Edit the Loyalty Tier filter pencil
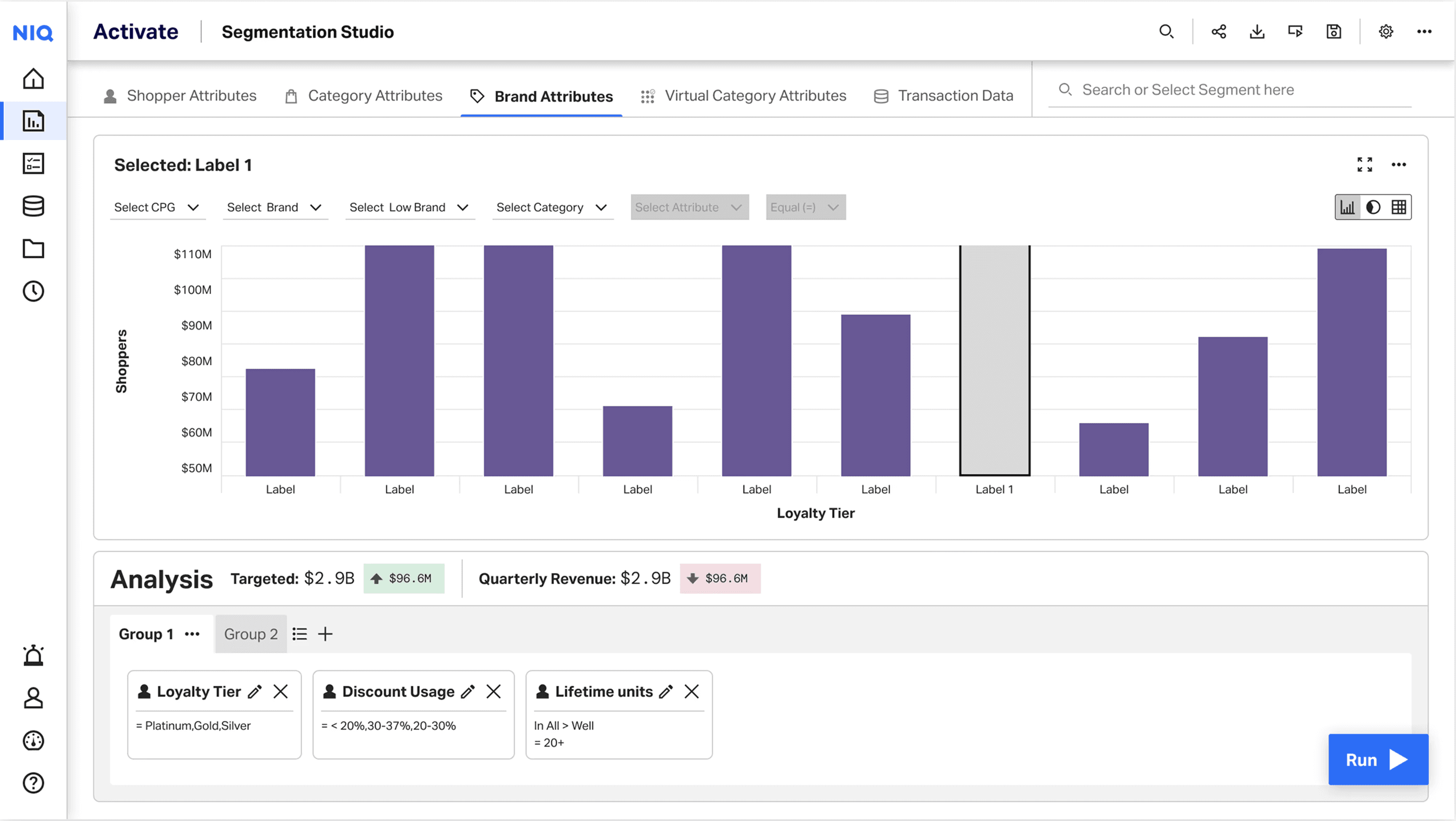Image resolution: width=1456 pixels, height=821 pixels. [x=255, y=692]
